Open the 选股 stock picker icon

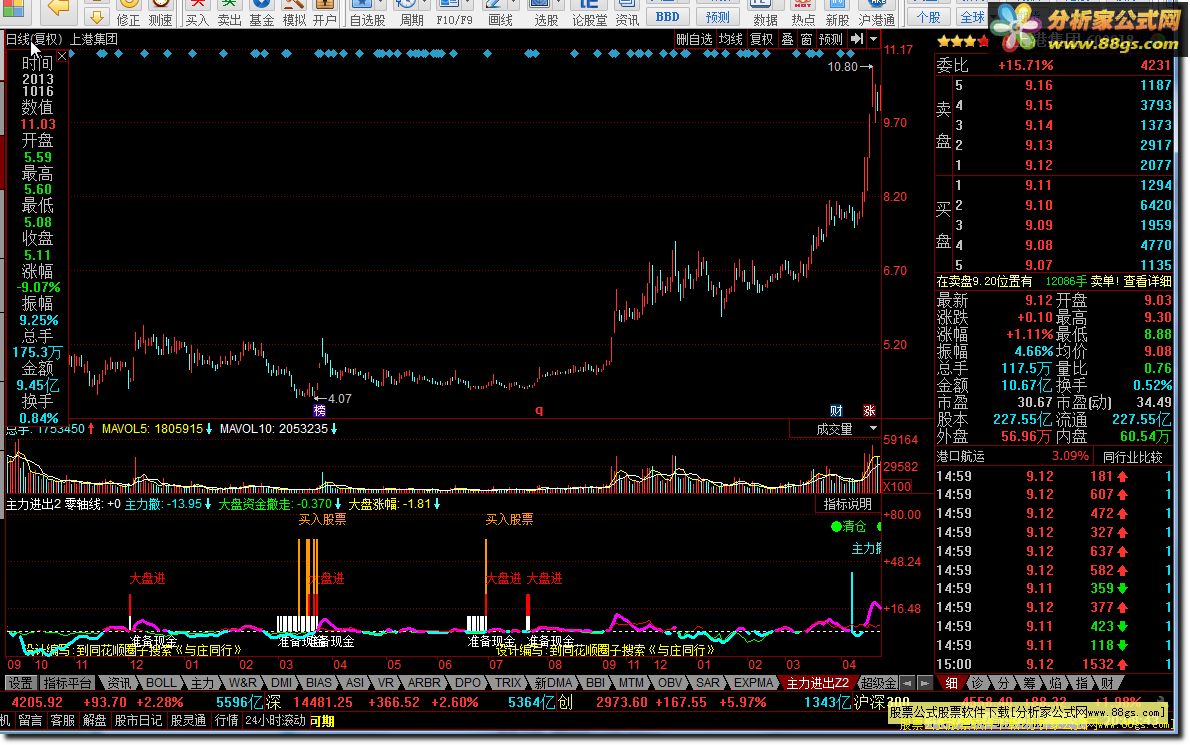click(546, 13)
